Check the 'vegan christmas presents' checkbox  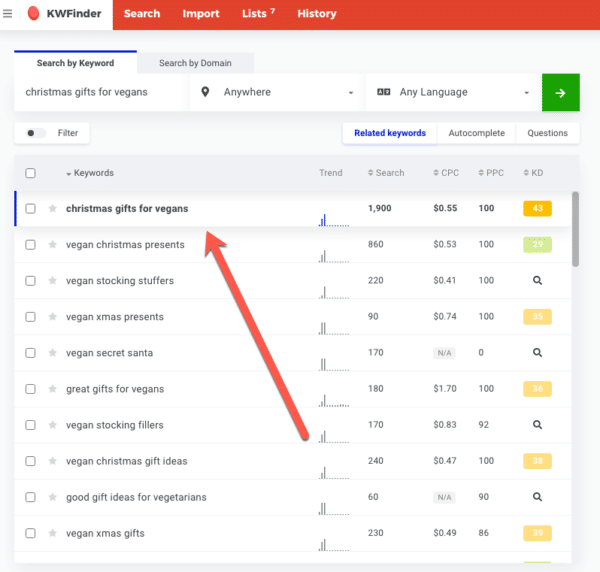click(31, 244)
